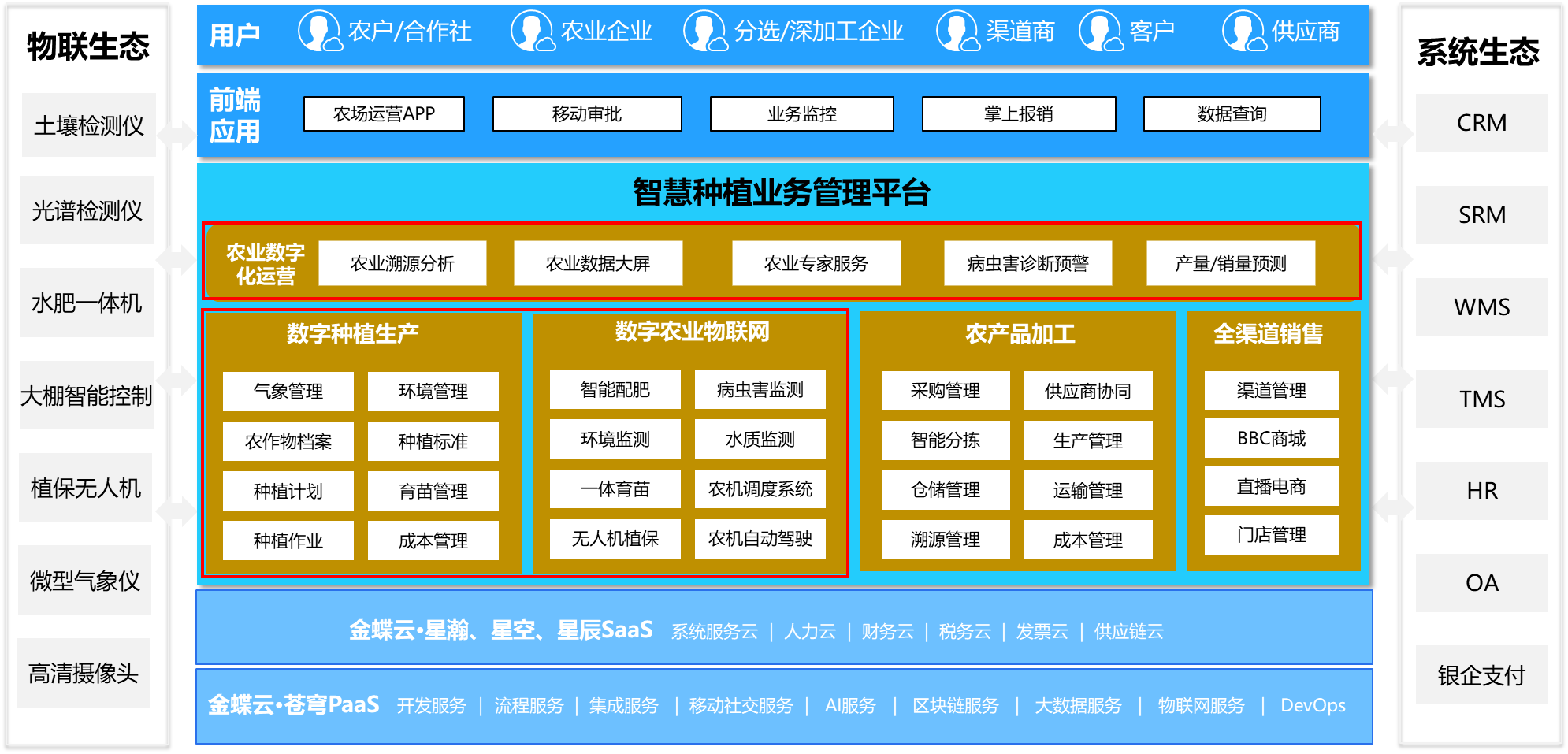1568x754 pixels.
Task: Click the 区块链服务 text
Action: point(956,706)
